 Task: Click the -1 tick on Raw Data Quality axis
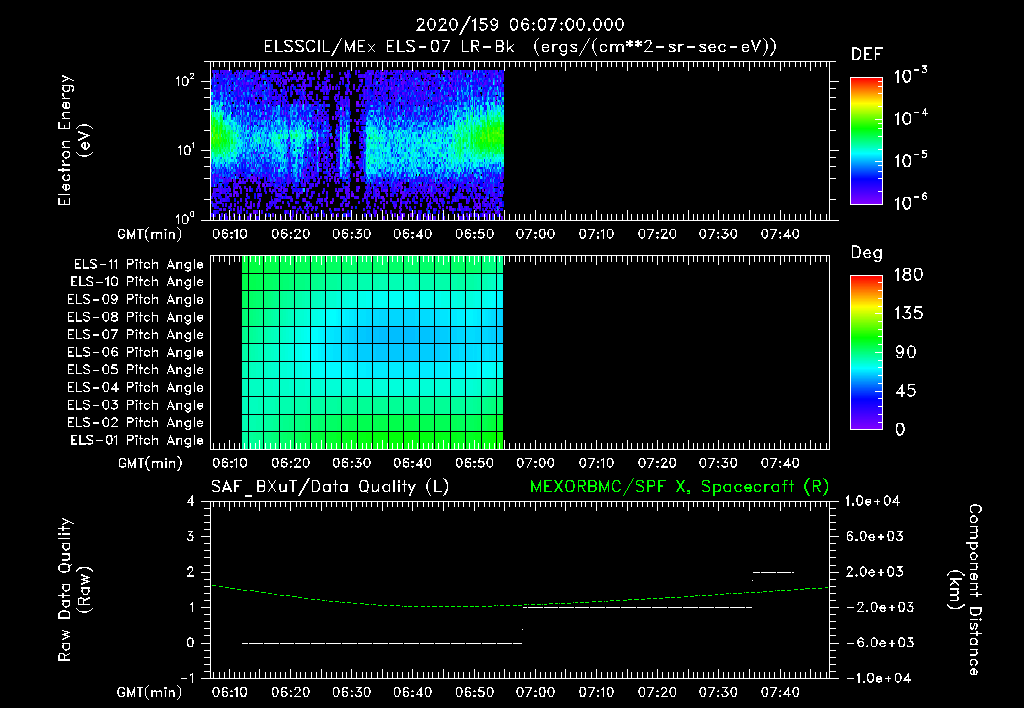point(187,679)
